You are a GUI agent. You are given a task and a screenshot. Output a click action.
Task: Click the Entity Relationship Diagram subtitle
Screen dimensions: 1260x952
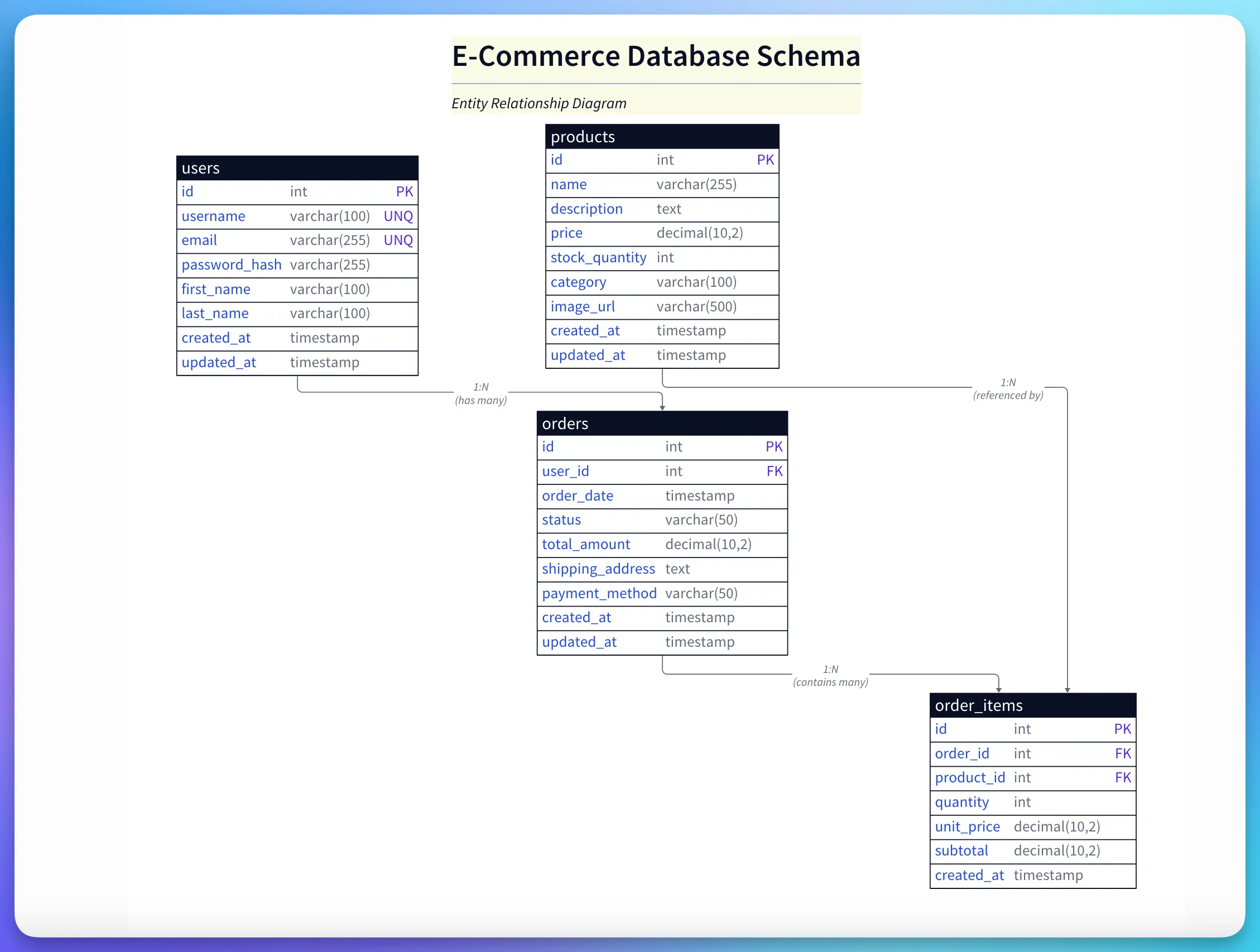point(539,103)
